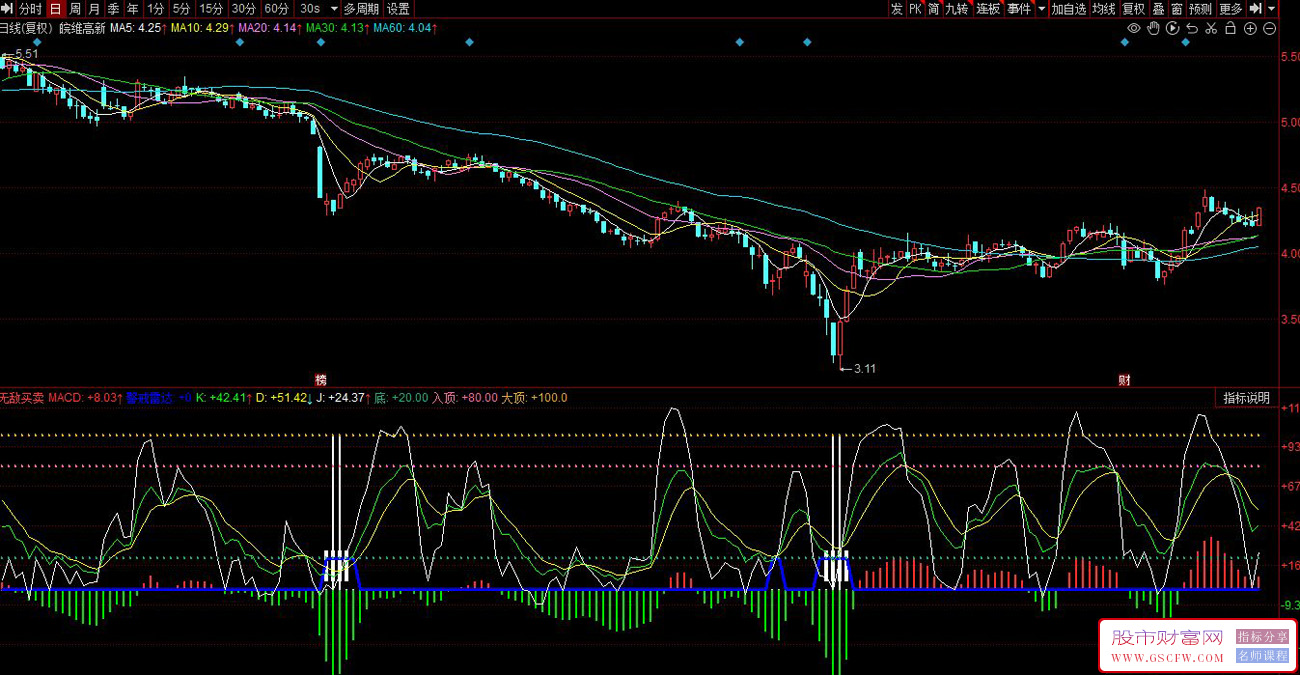This screenshot has height=675, width=1300.
Task: Select the scissors cut tool icon
Action: click(x=1211, y=28)
